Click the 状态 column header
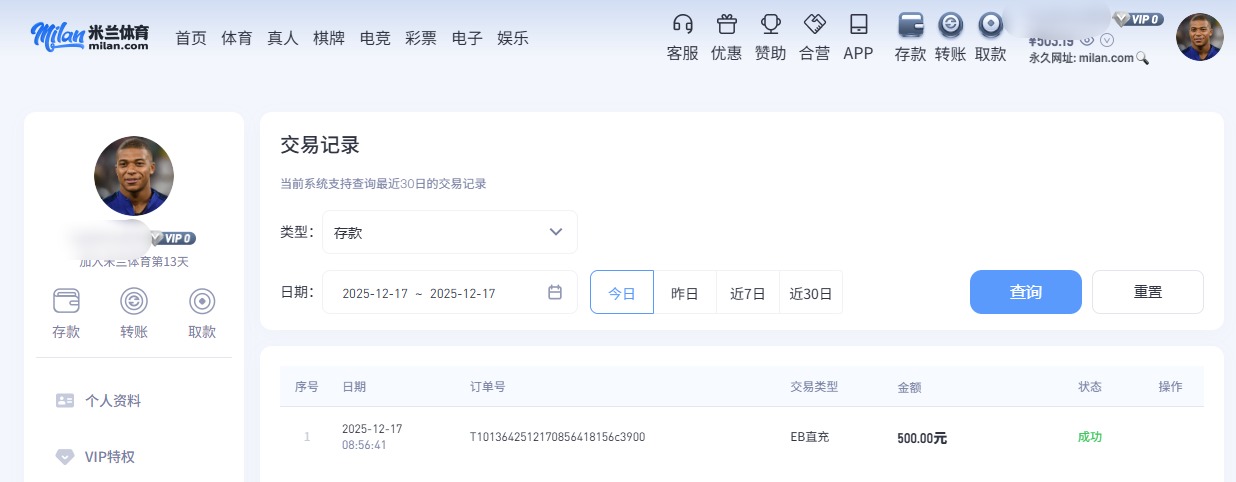Screen dimensions: 1236x482 (x=1090, y=386)
